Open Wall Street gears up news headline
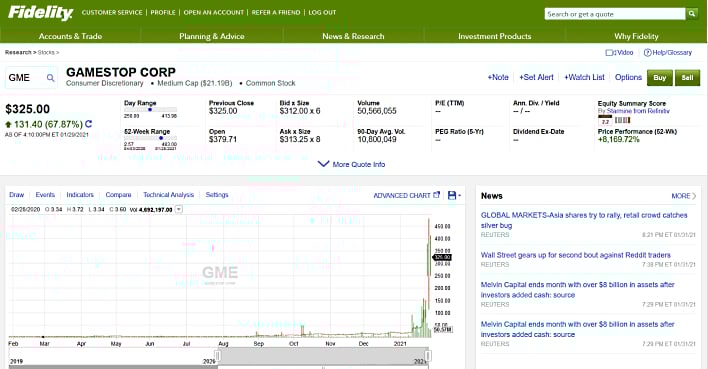This screenshot has height=369, width=708. click(x=576, y=255)
